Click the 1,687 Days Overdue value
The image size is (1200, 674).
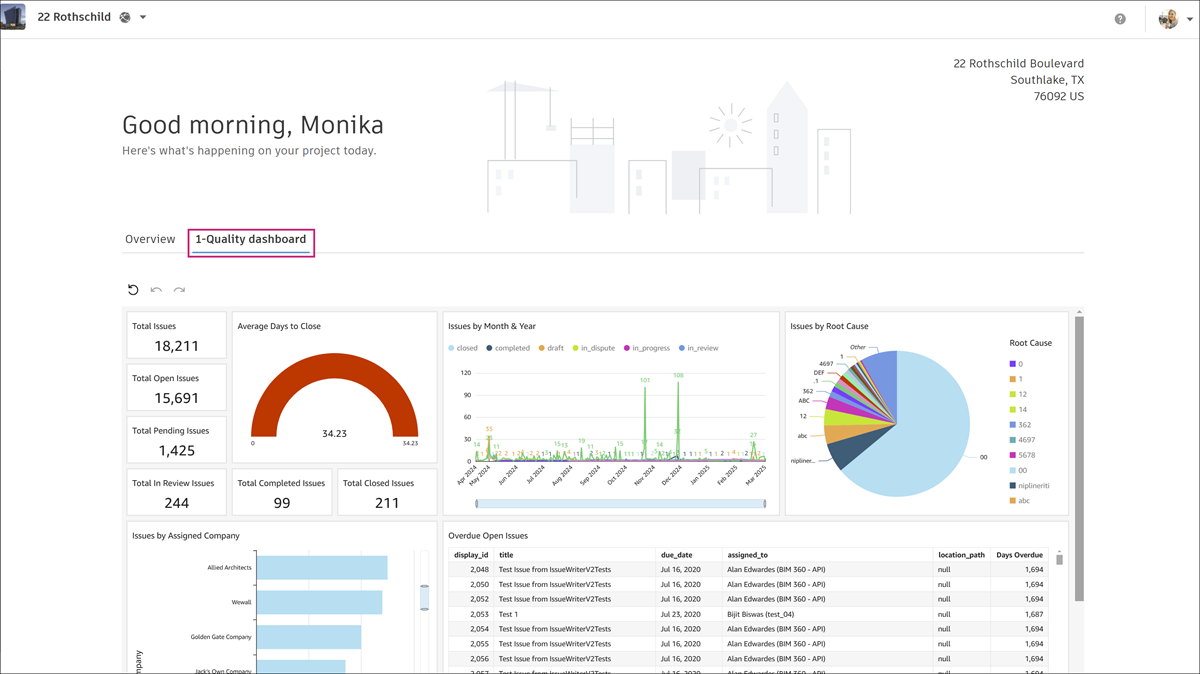(1034, 614)
